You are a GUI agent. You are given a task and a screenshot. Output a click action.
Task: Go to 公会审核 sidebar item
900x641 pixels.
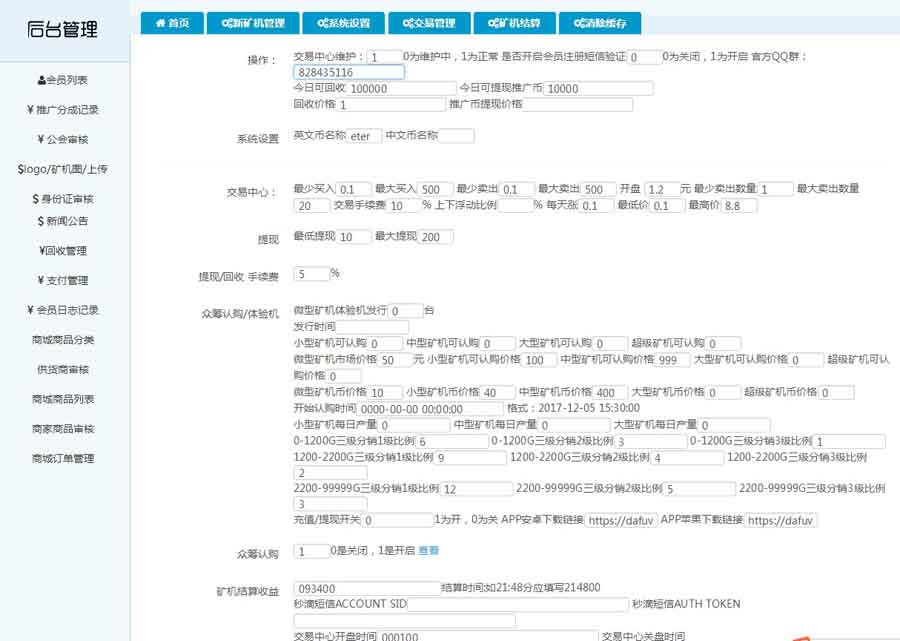(x=63, y=140)
